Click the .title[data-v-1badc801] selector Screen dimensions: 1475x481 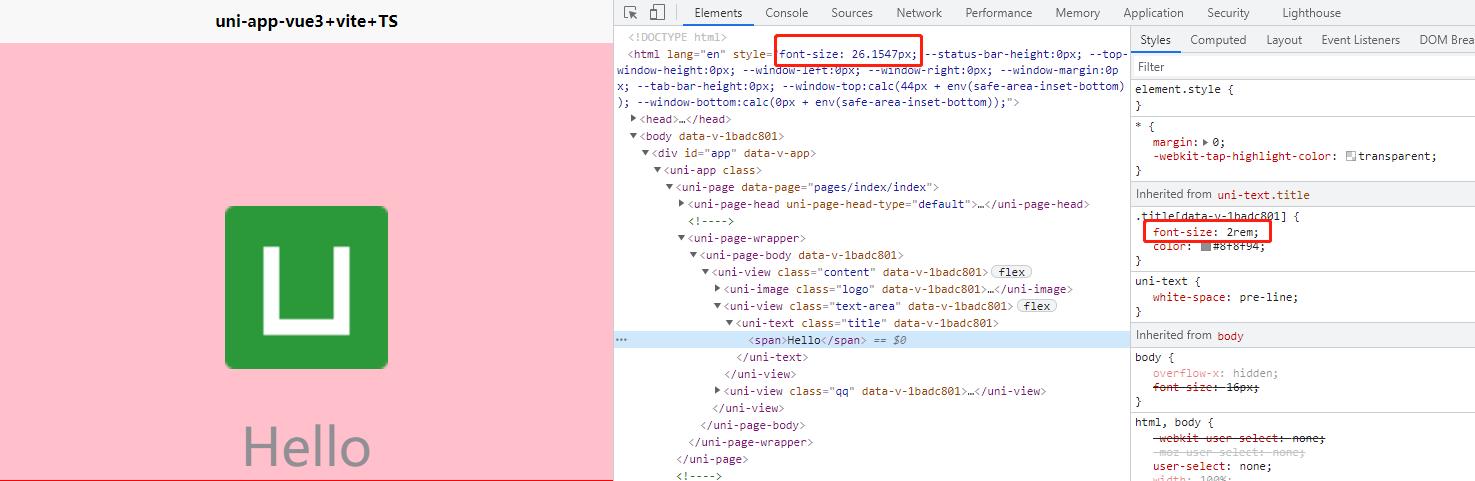point(1211,216)
